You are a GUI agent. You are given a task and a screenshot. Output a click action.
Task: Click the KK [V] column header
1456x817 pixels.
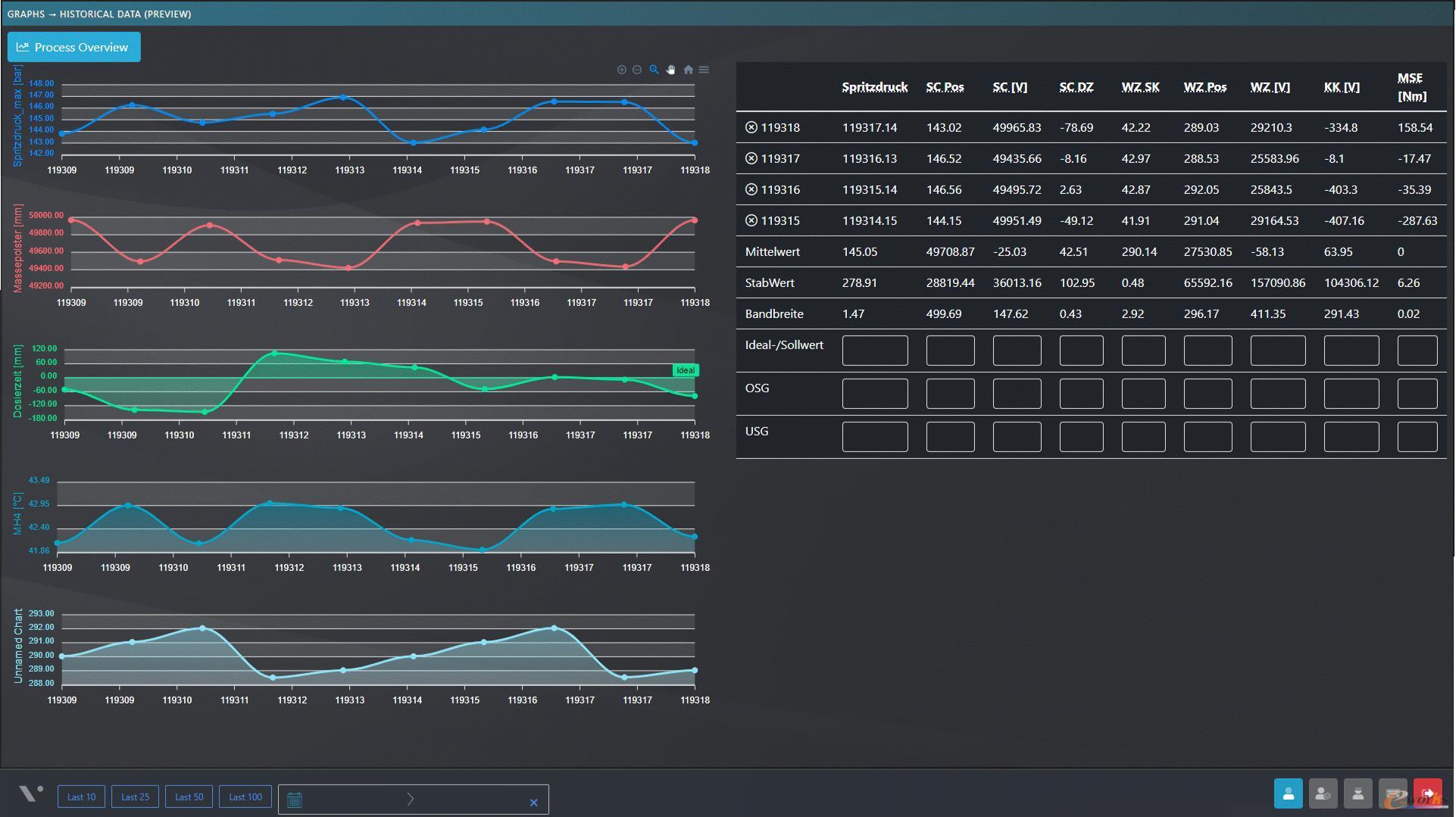pos(1341,87)
